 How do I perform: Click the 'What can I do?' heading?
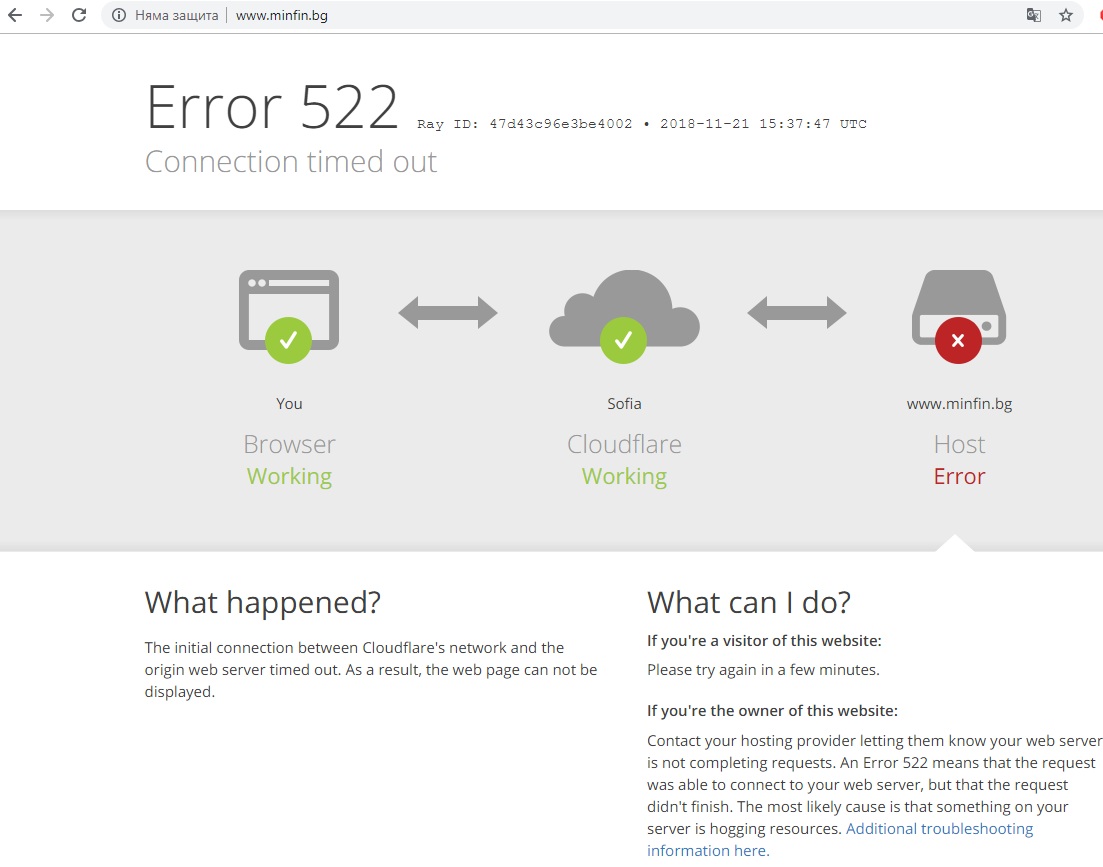tap(748, 603)
